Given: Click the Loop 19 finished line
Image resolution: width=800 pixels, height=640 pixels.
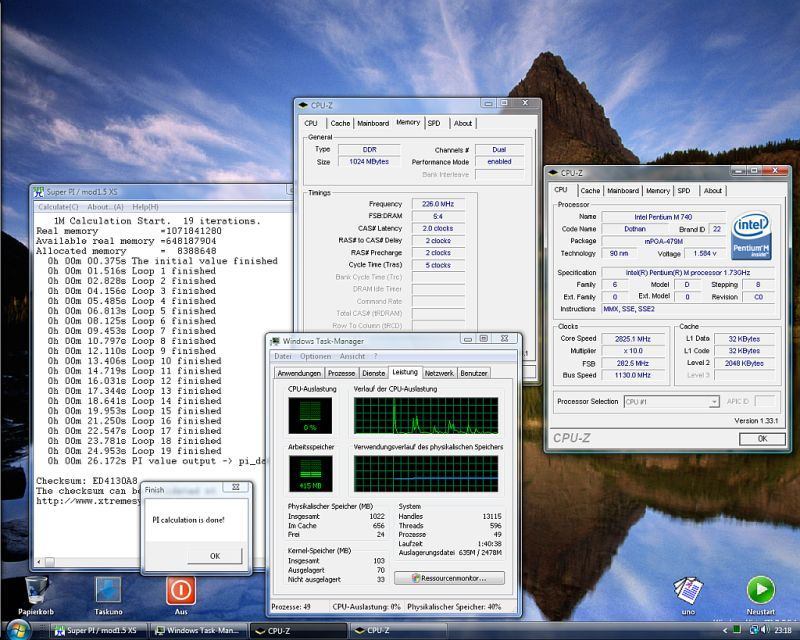Looking at the screenshot, I should (135, 451).
